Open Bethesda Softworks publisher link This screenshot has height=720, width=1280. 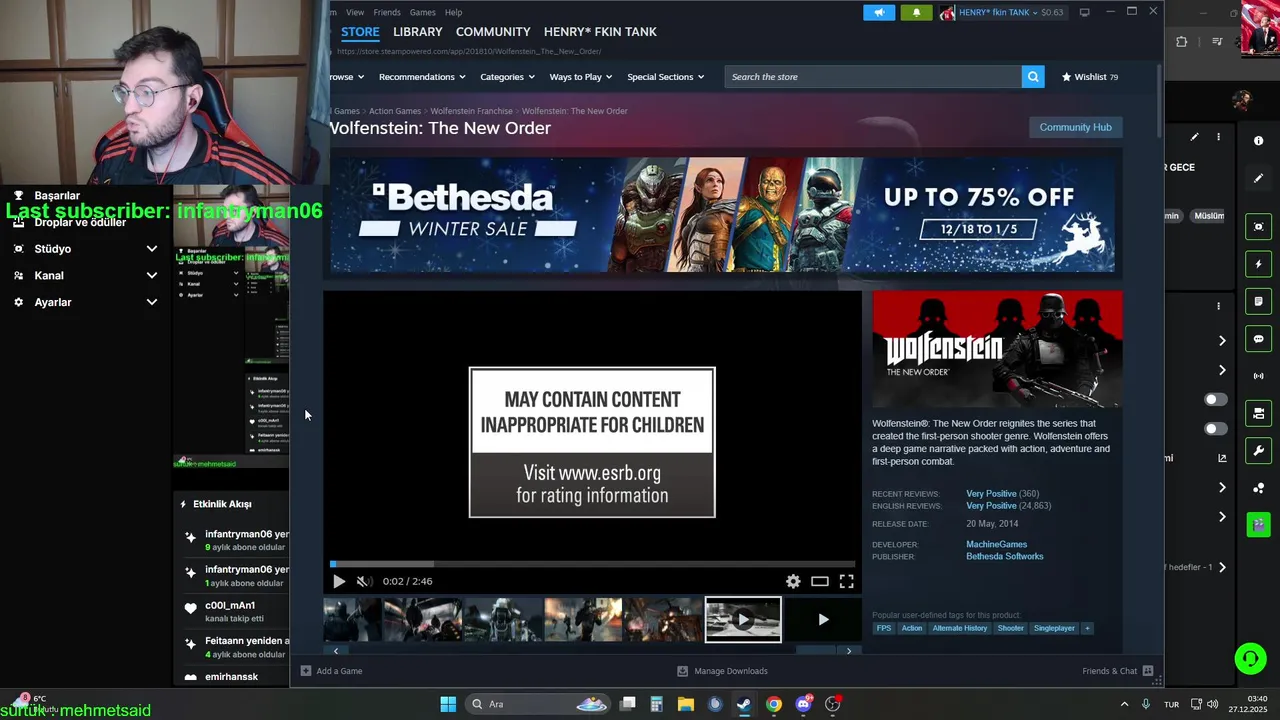[1004, 556]
